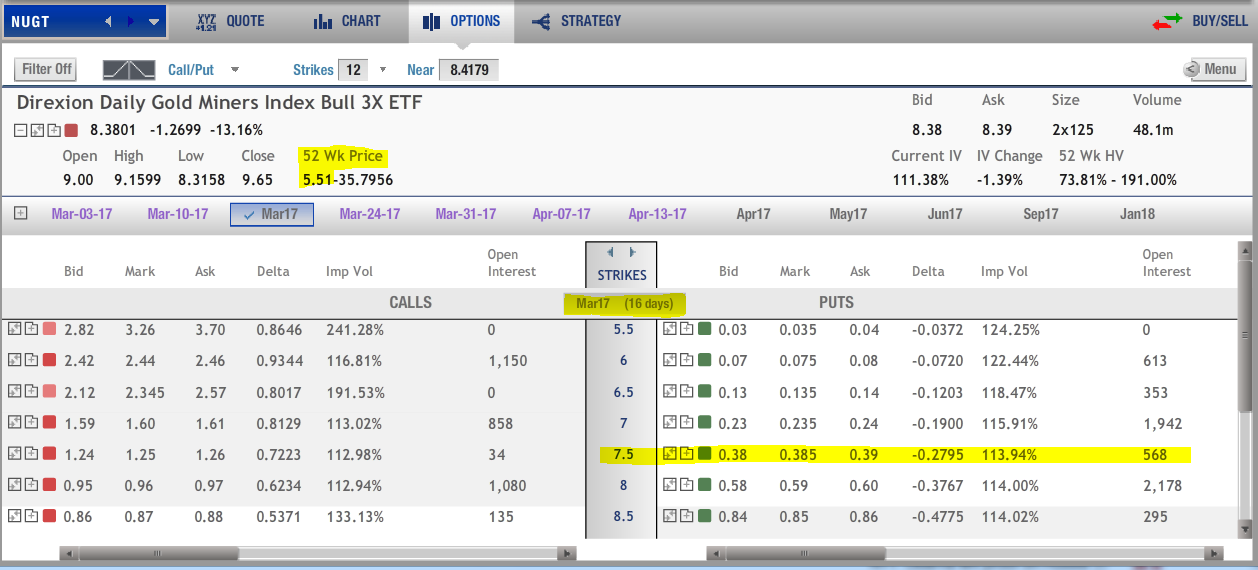Click the plus-box icon on the 0.58 put row
1258x570 pixels.
coord(687,485)
